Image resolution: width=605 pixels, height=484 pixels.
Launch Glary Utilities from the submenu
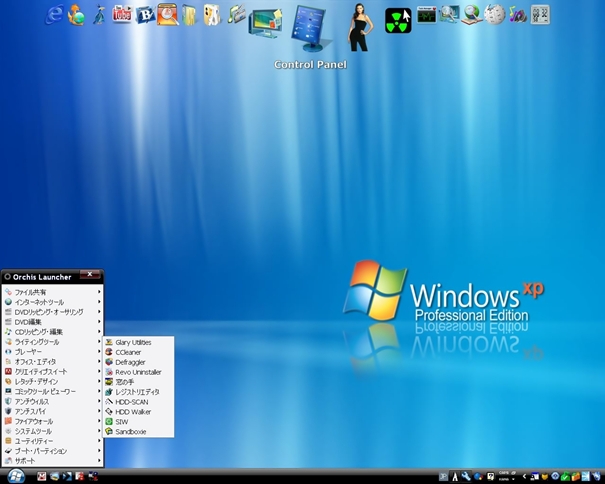point(138,342)
